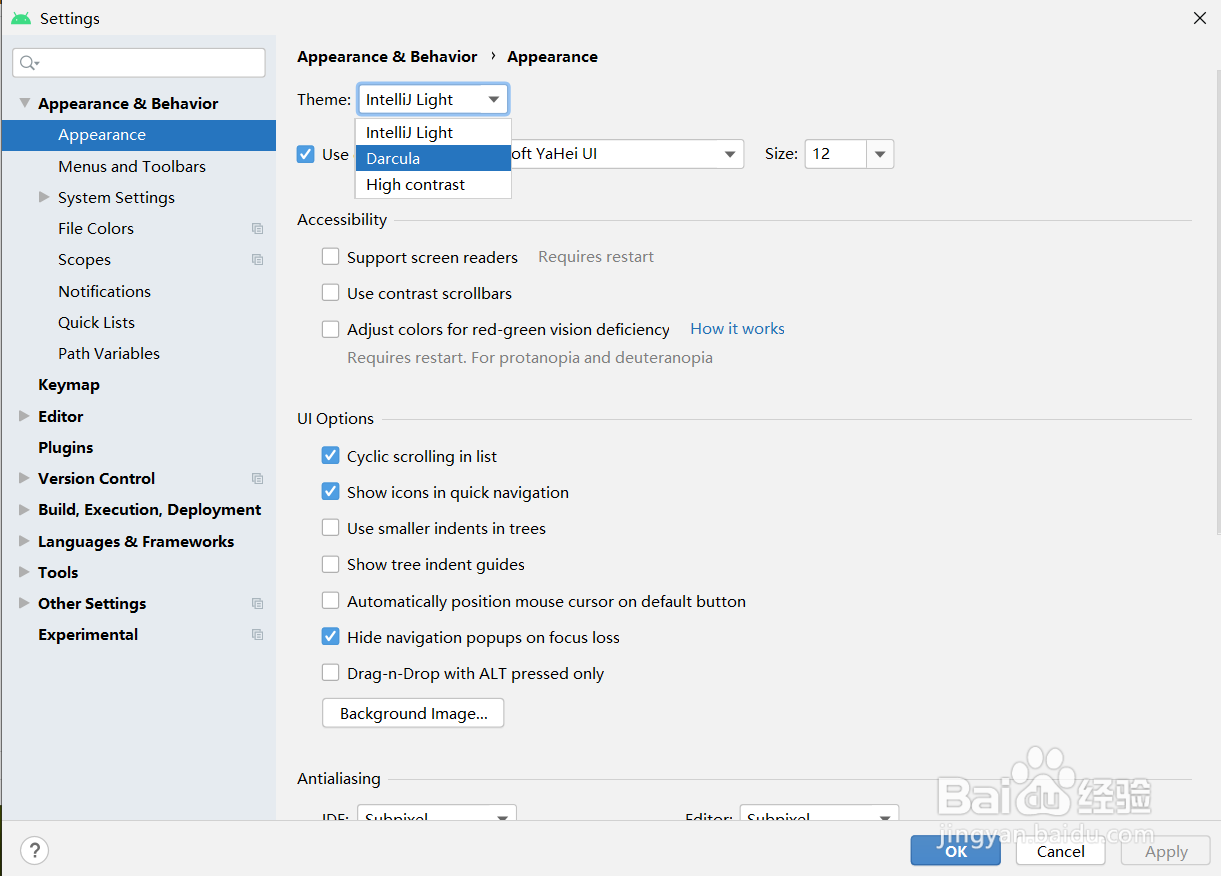Image resolution: width=1221 pixels, height=876 pixels.
Task: Click the Cancel button
Action: (x=1061, y=851)
